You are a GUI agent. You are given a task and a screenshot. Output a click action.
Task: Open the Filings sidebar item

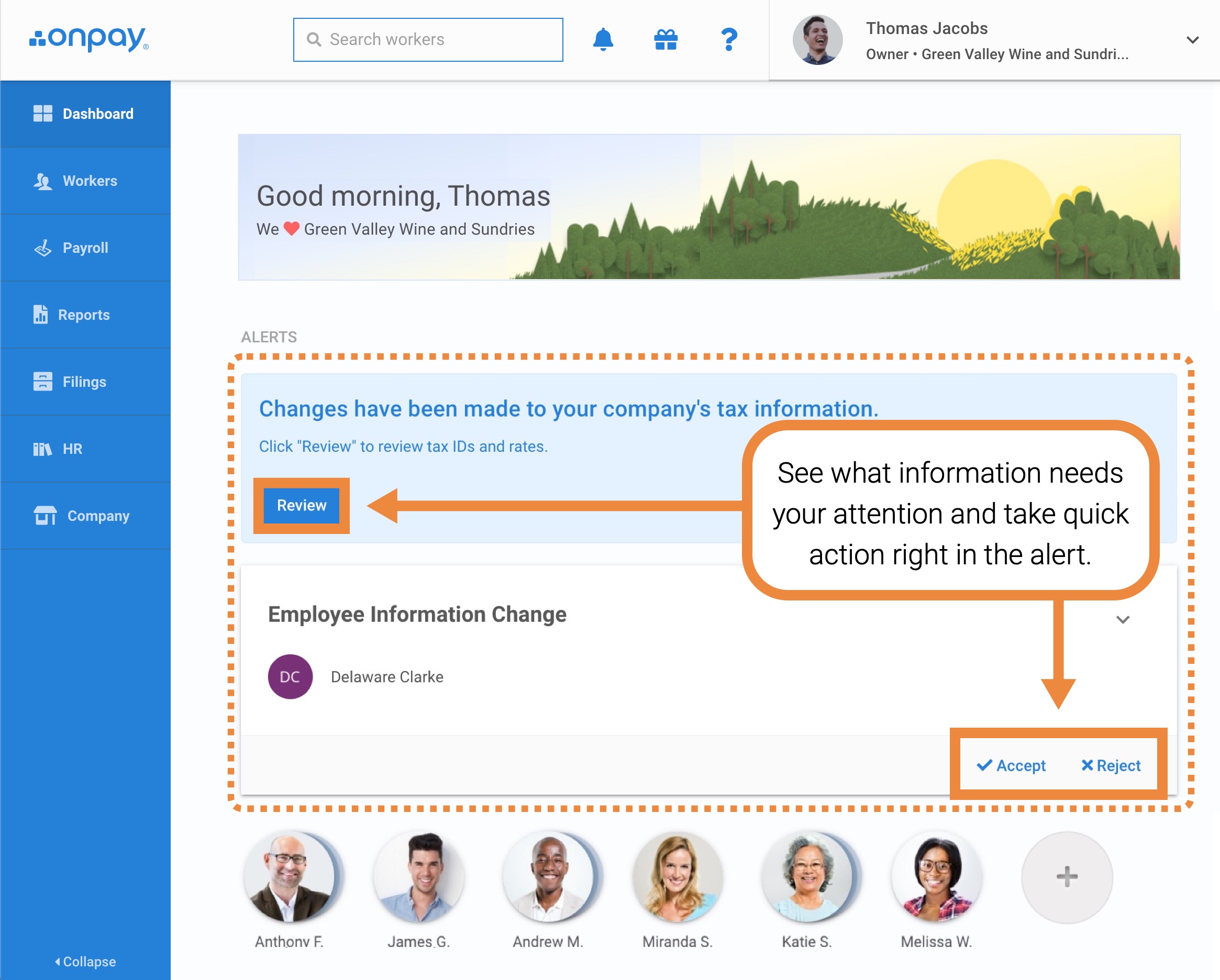pyautogui.click(x=84, y=382)
